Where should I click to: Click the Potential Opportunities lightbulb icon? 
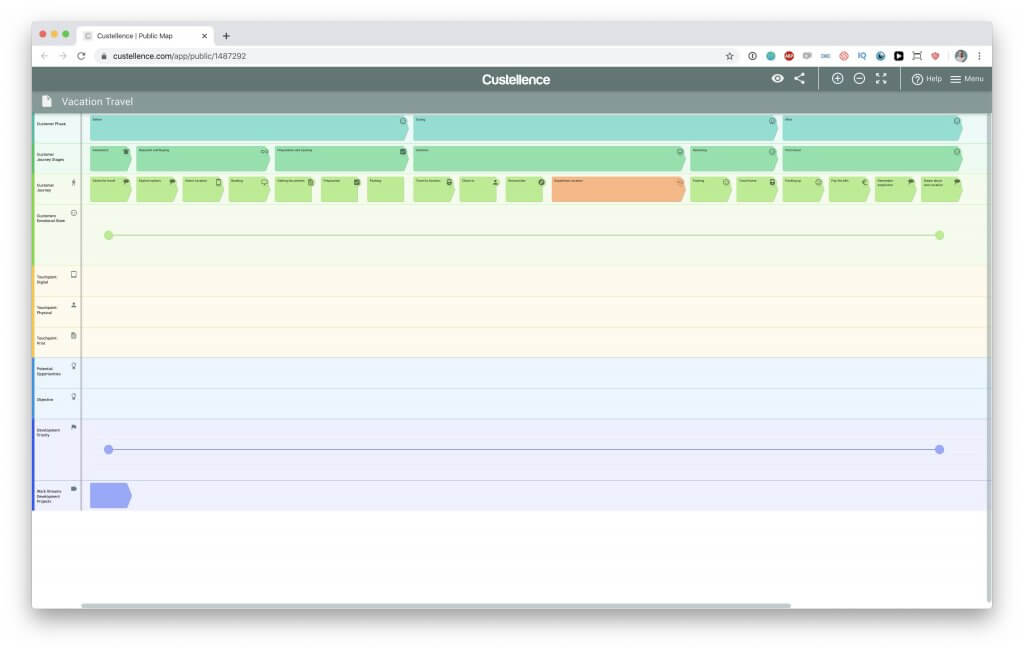pyautogui.click(x=74, y=366)
